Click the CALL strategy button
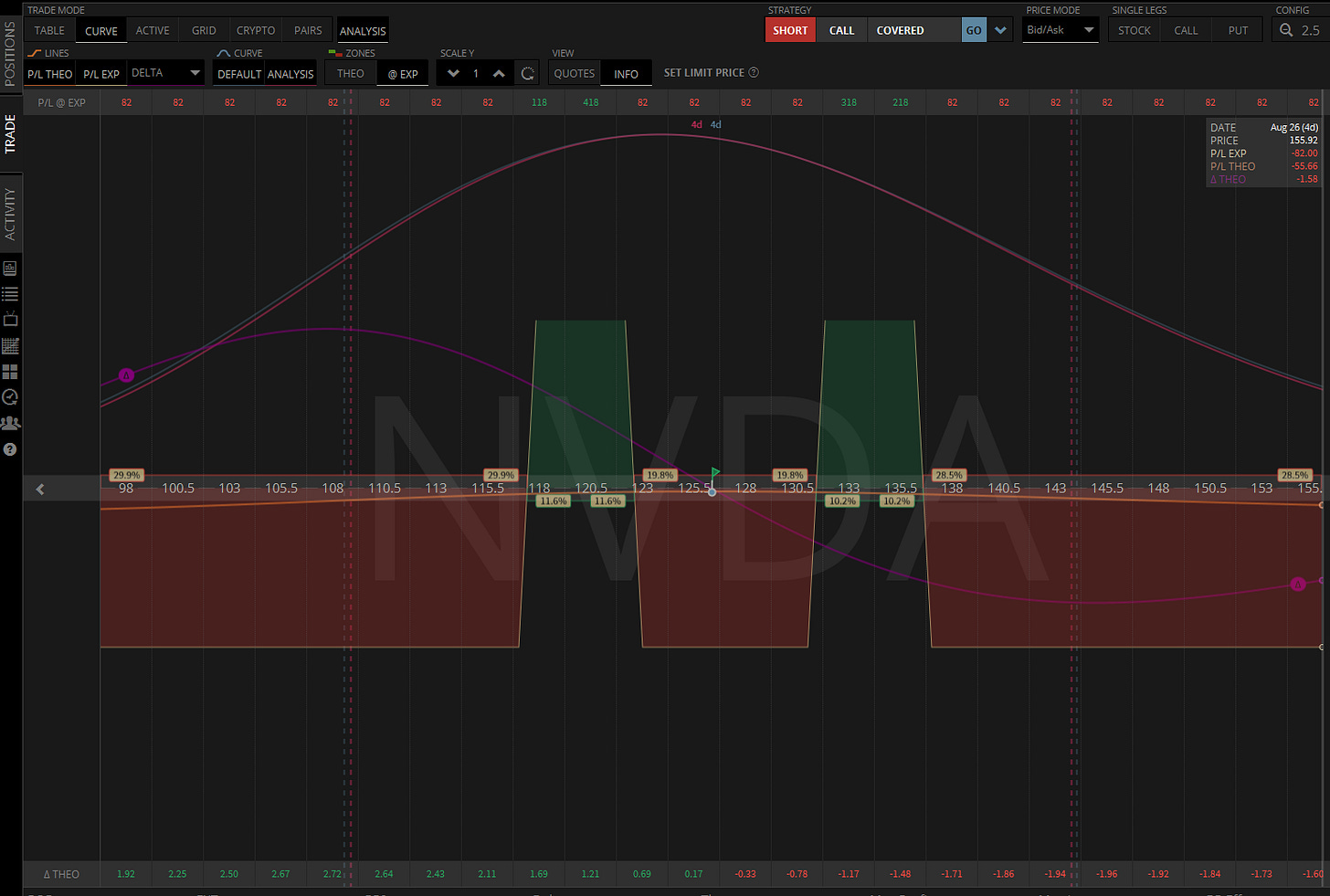The image size is (1330, 896). pos(841,30)
